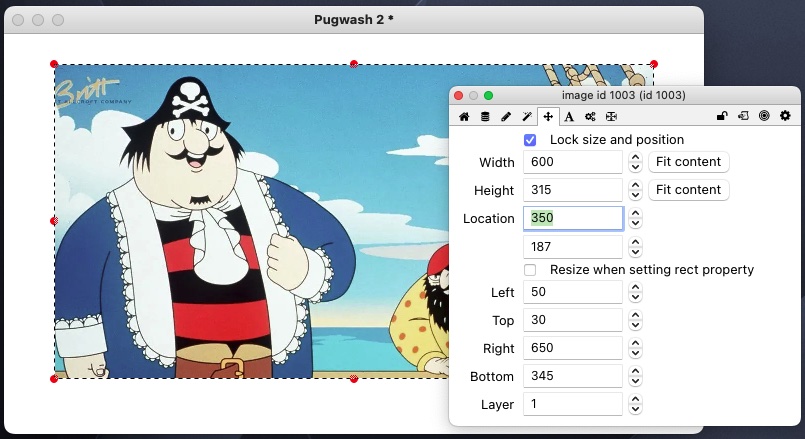Image resolution: width=805 pixels, height=439 pixels.
Task: Open the Basic properties home tab
Action: point(464,117)
